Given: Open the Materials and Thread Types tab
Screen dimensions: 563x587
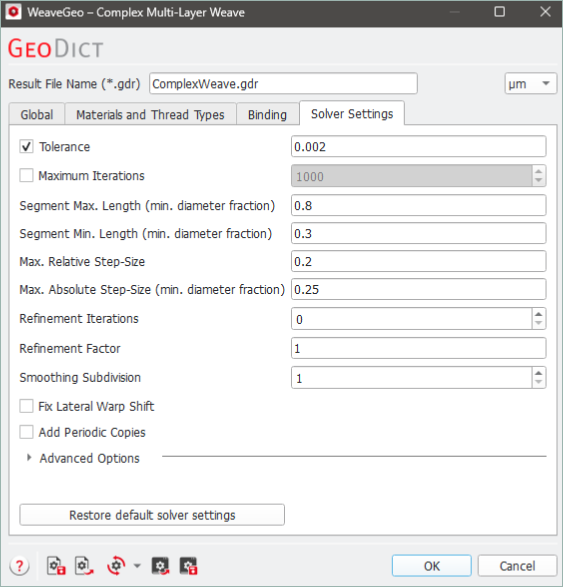Looking at the screenshot, I should click(150, 114).
